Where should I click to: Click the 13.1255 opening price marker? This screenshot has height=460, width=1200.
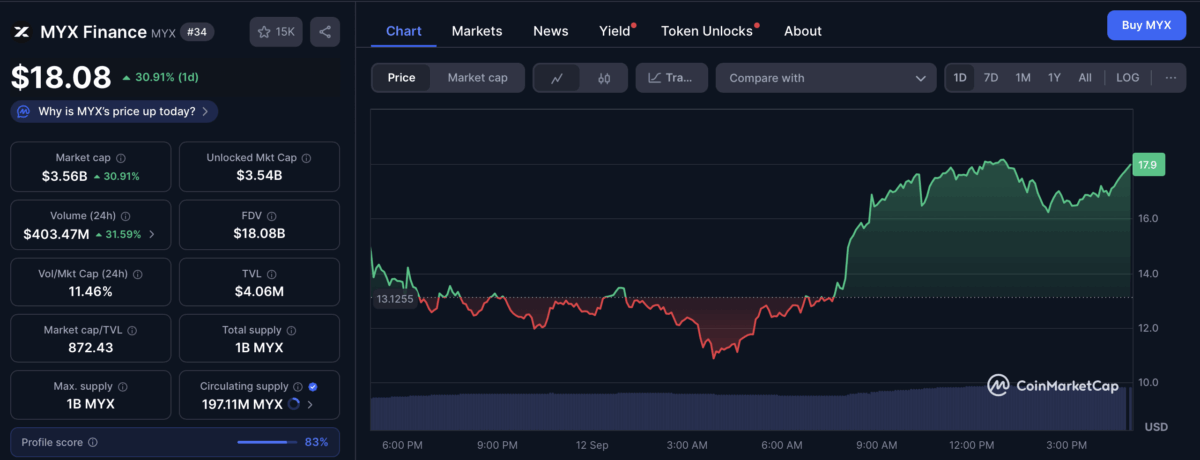(x=394, y=298)
